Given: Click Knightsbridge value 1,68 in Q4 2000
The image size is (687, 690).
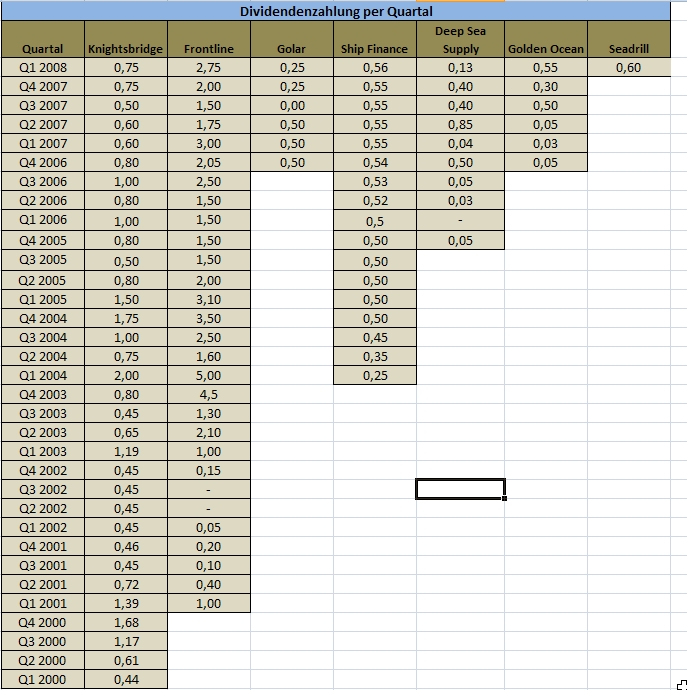Looking at the screenshot, I should pyautogui.click(x=126, y=622).
